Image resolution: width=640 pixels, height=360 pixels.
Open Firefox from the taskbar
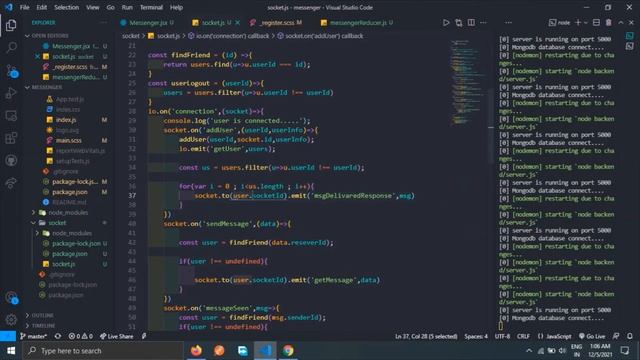click(x=196, y=351)
